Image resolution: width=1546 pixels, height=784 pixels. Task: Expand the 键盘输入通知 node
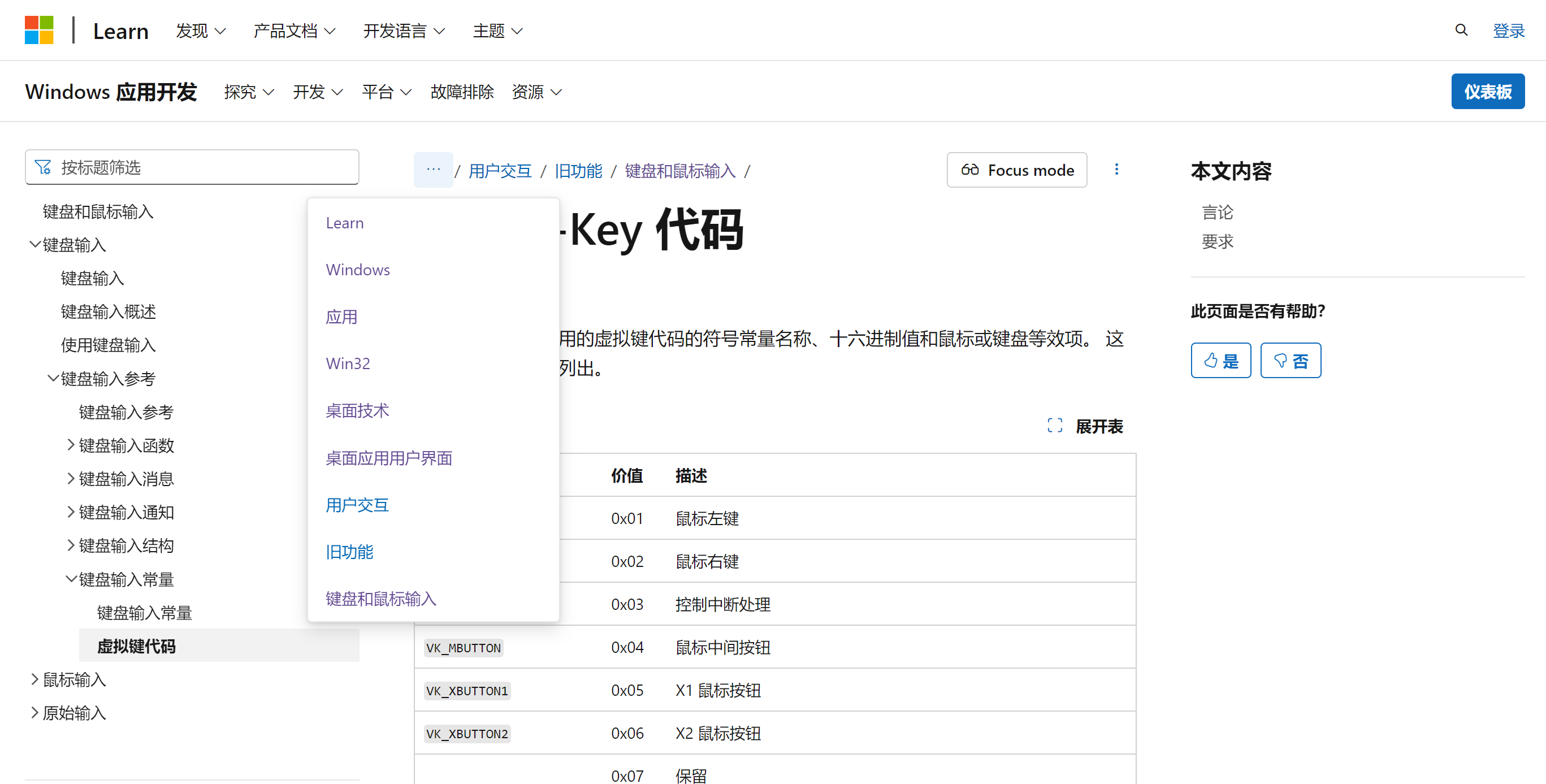[71, 512]
